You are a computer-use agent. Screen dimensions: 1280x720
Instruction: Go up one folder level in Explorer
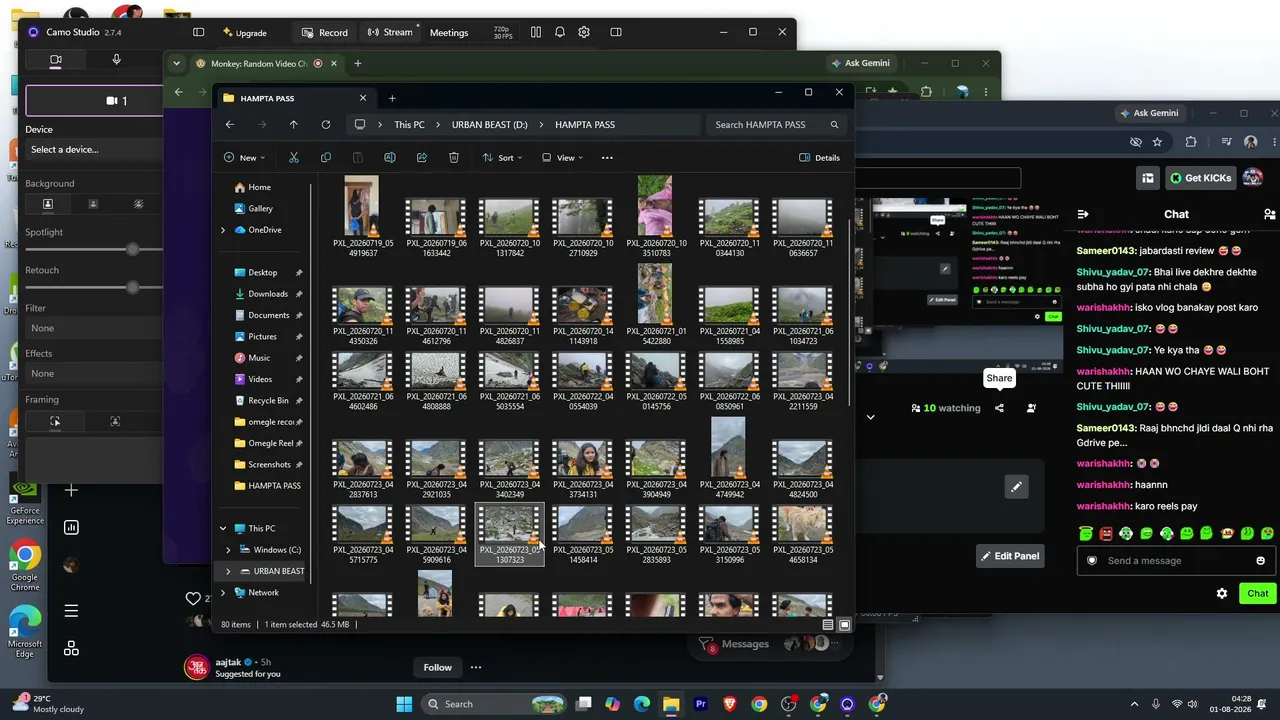[x=293, y=125]
